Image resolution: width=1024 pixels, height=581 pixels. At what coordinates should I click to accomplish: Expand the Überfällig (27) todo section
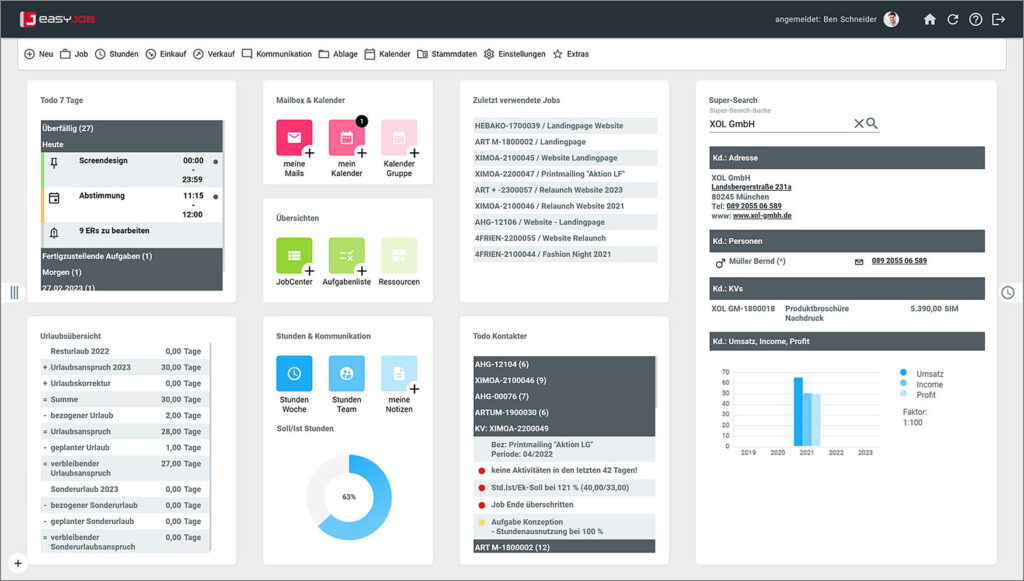pyautogui.click(x=131, y=128)
